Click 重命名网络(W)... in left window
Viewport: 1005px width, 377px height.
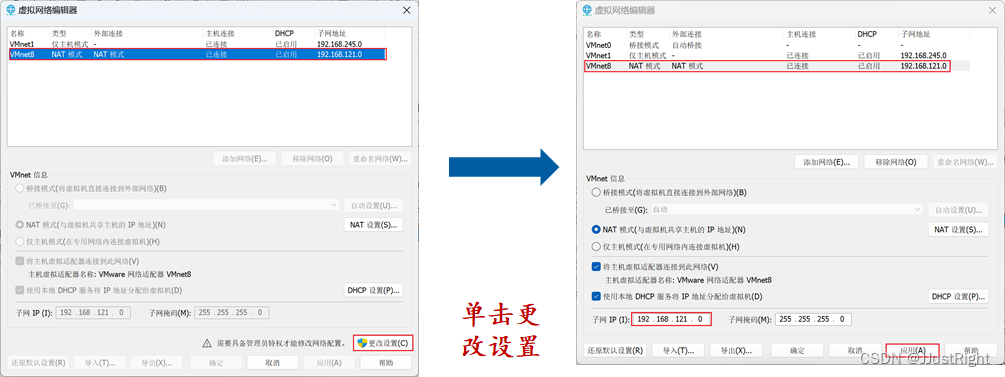(x=381, y=159)
